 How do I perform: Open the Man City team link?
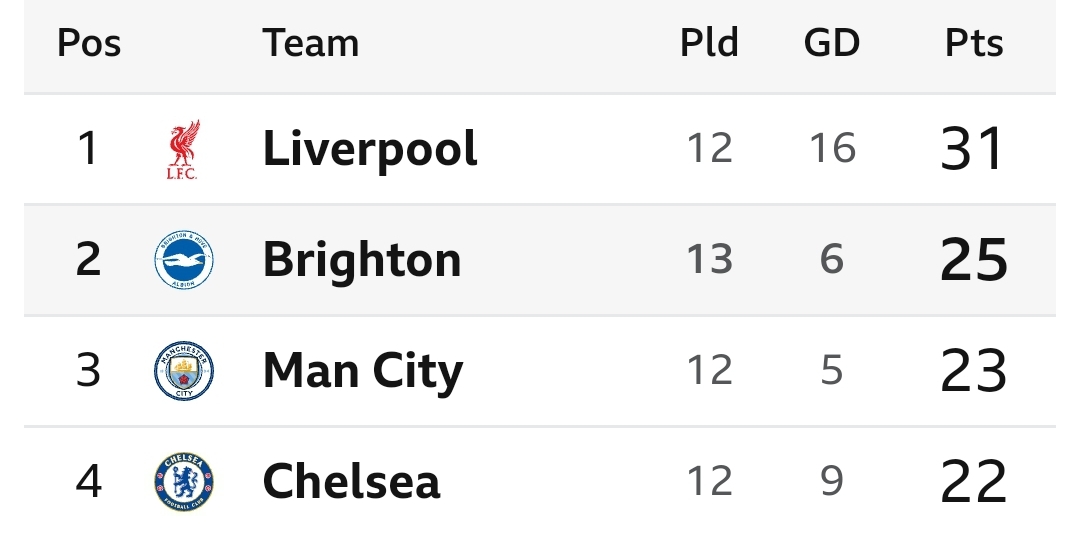pyautogui.click(x=363, y=371)
